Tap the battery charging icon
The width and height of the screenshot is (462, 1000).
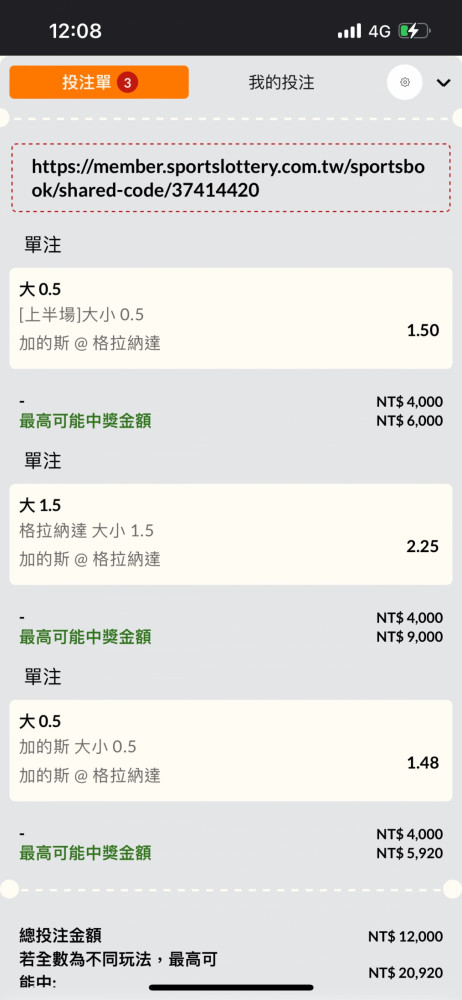(414, 31)
